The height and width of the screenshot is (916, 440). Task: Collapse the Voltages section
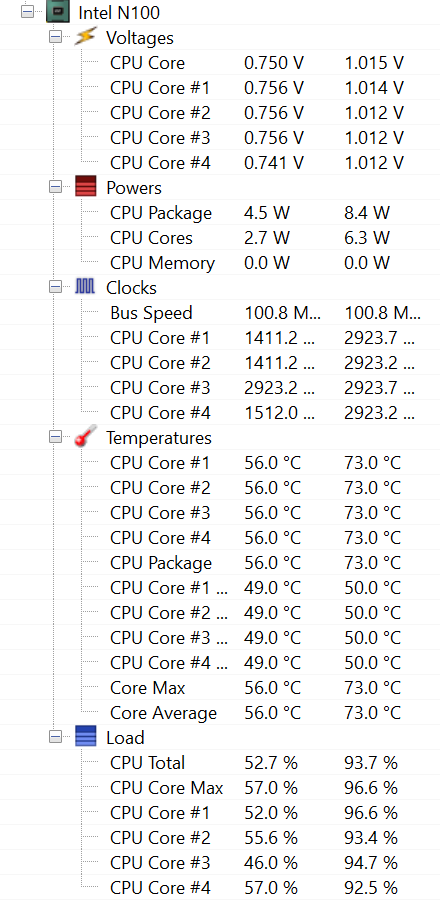[56, 37]
